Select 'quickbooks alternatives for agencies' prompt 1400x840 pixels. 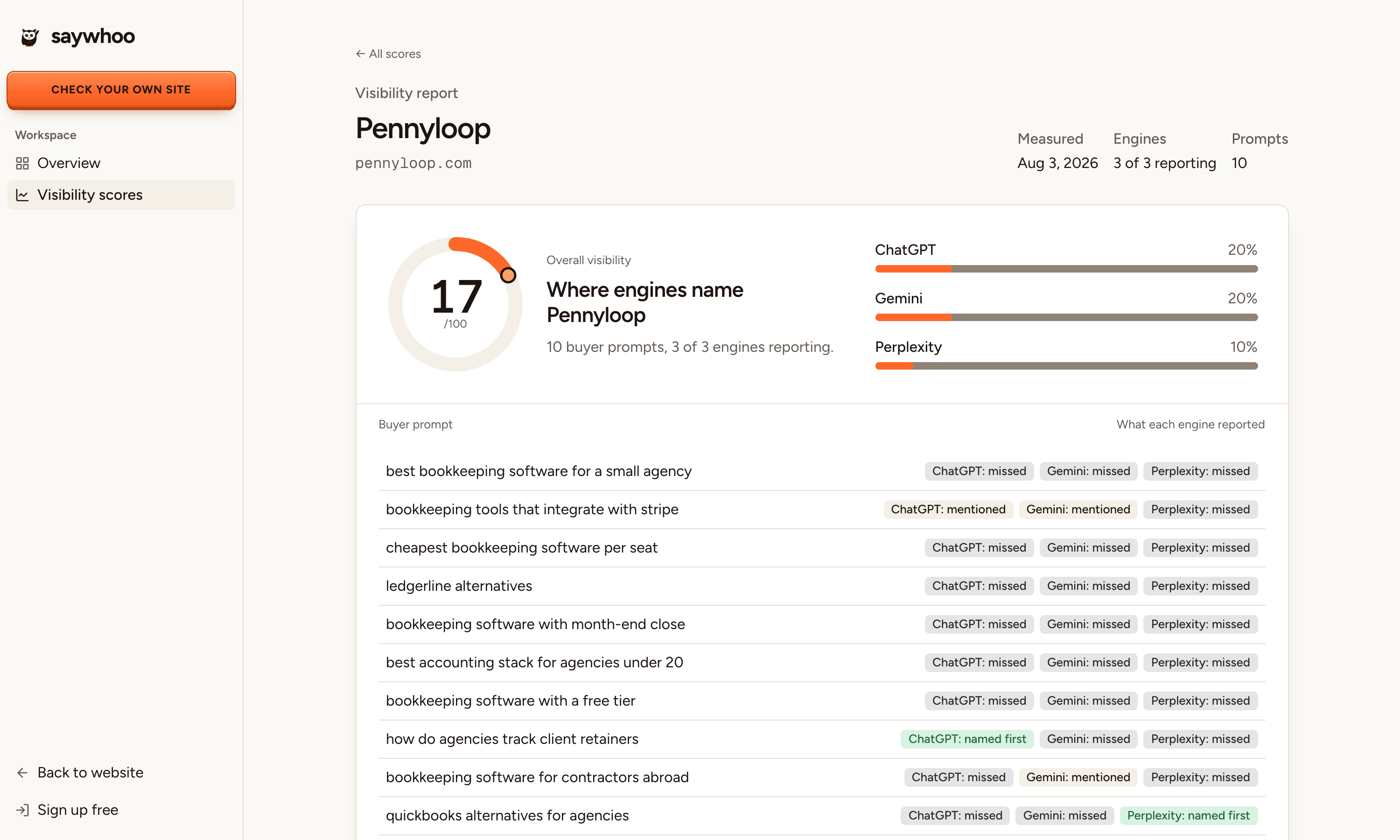click(x=507, y=816)
